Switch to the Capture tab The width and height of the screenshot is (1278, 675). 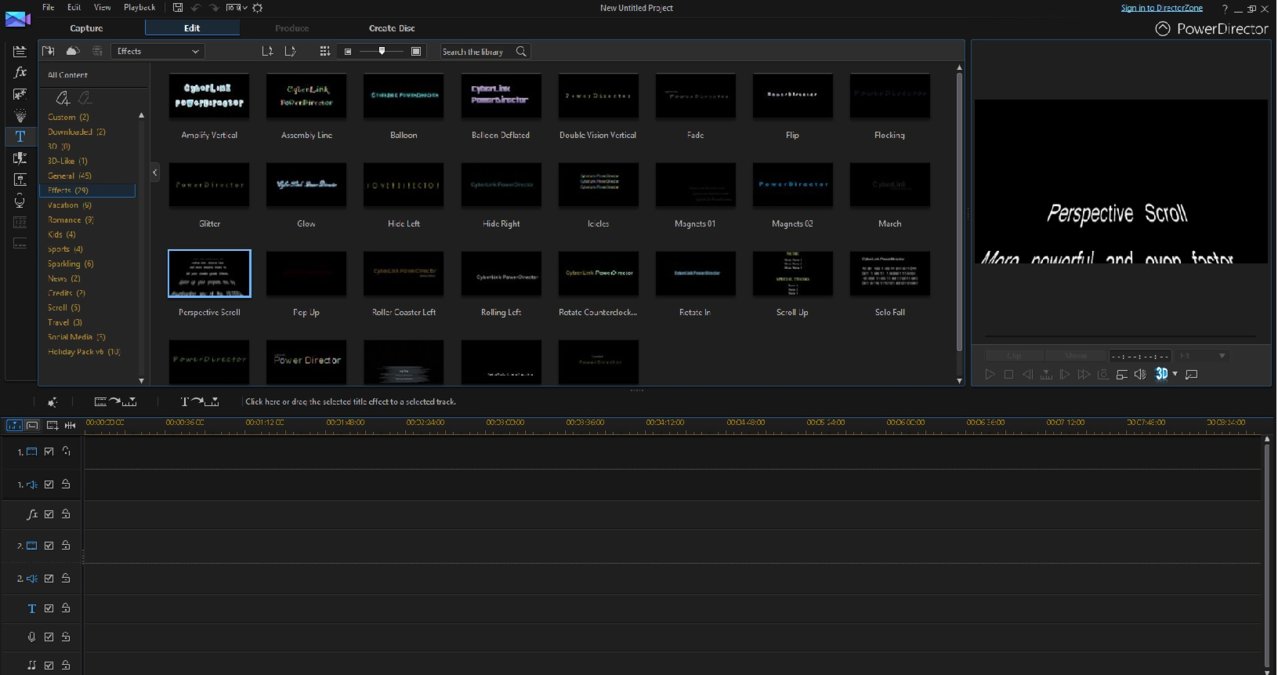(86, 28)
